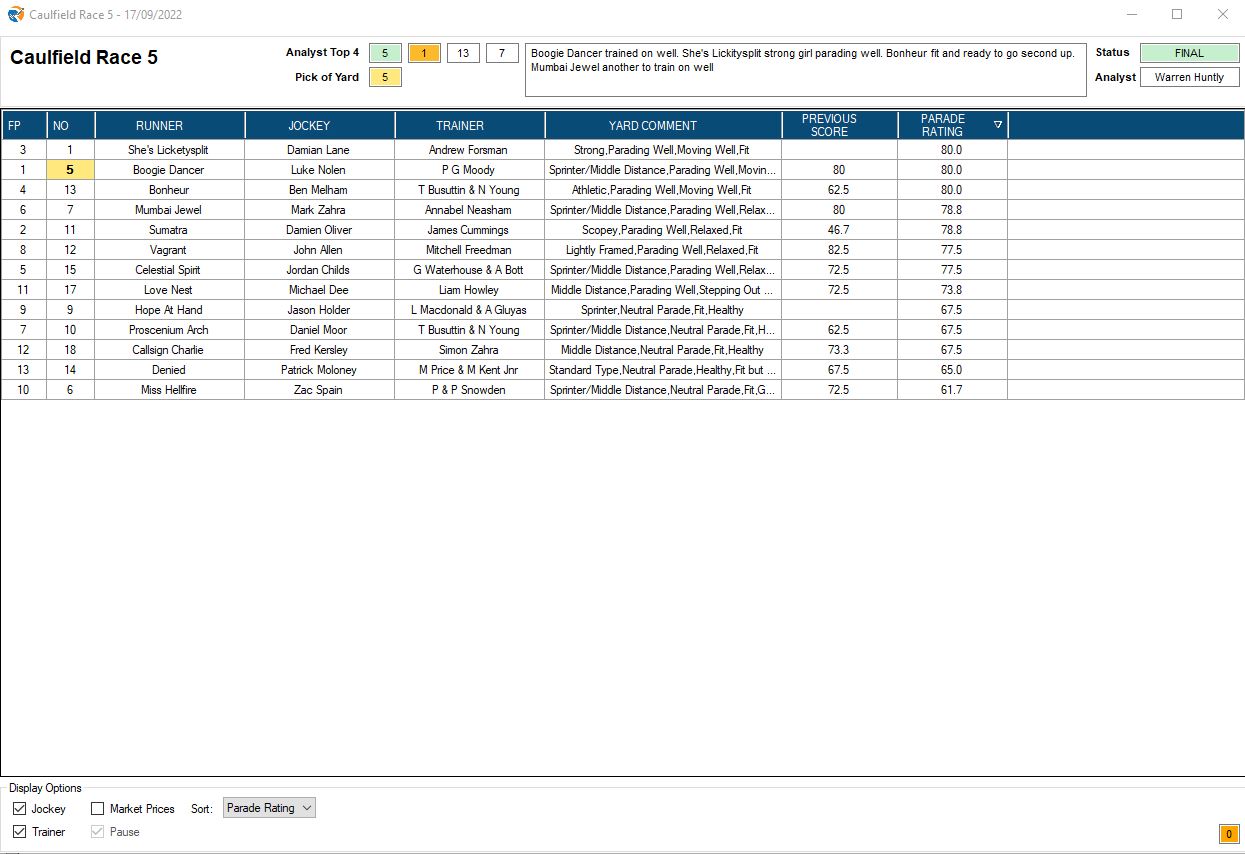Image resolution: width=1245 pixels, height=854 pixels.
Task: Select runner Sumatra
Action: [x=169, y=230]
